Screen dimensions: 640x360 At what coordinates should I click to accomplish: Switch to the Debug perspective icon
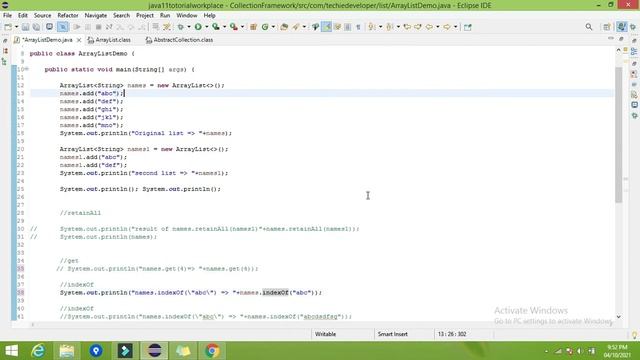point(633,27)
